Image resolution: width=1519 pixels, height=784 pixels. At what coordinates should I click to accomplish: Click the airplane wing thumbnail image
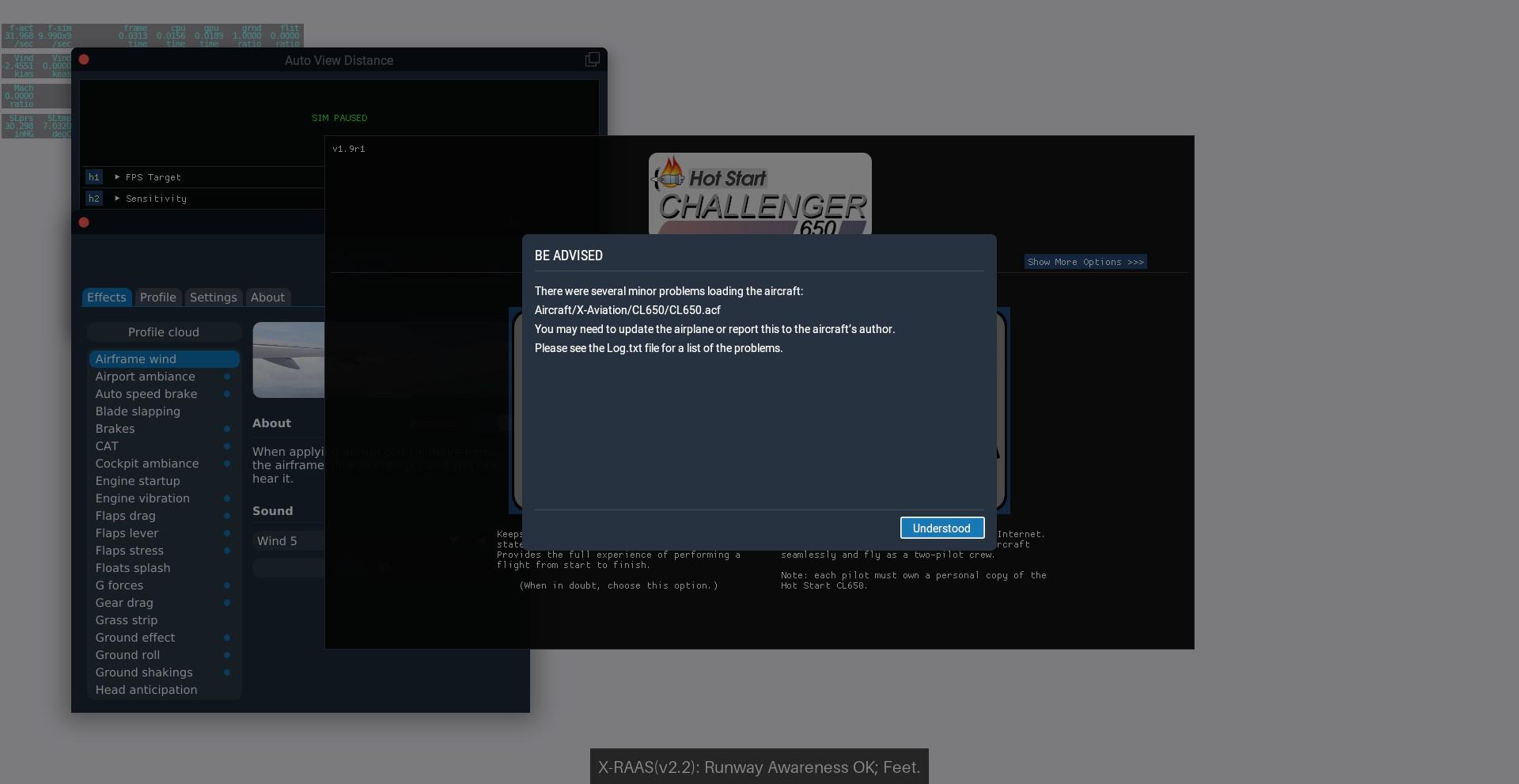[289, 360]
